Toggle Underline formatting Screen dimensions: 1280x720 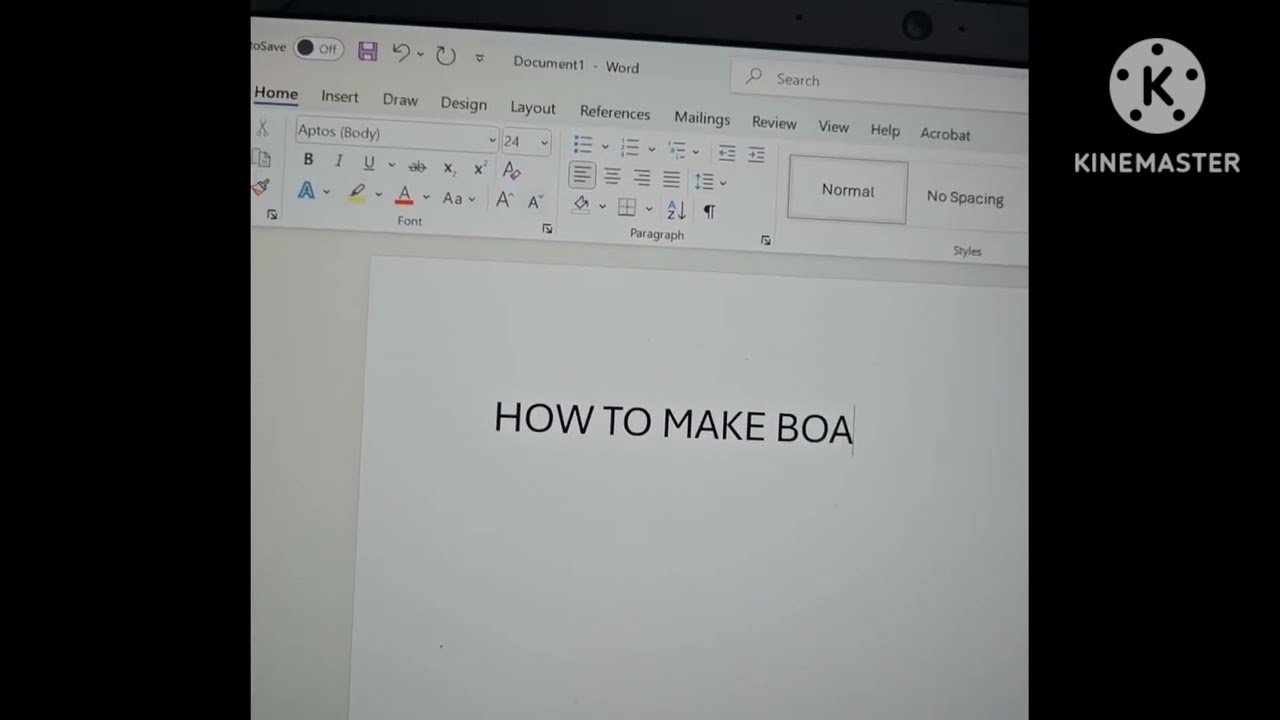[x=369, y=163]
